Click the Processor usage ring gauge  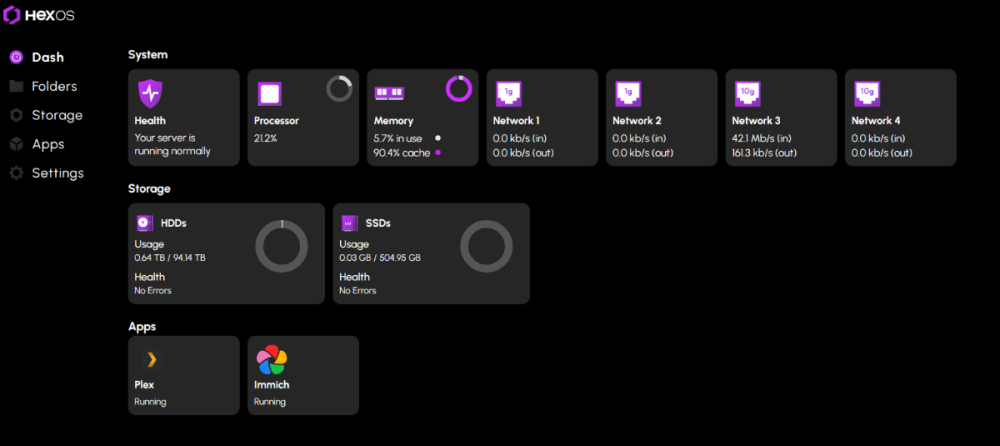[340, 89]
